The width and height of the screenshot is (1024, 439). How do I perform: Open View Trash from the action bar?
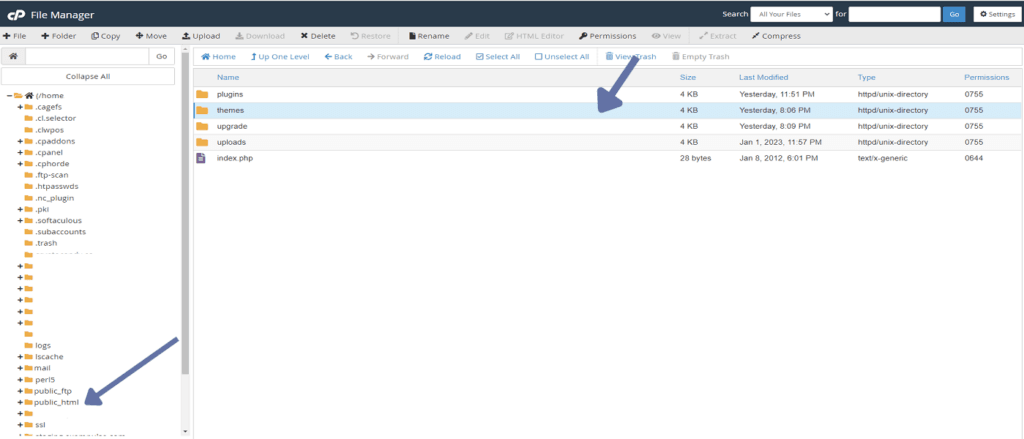(631, 57)
